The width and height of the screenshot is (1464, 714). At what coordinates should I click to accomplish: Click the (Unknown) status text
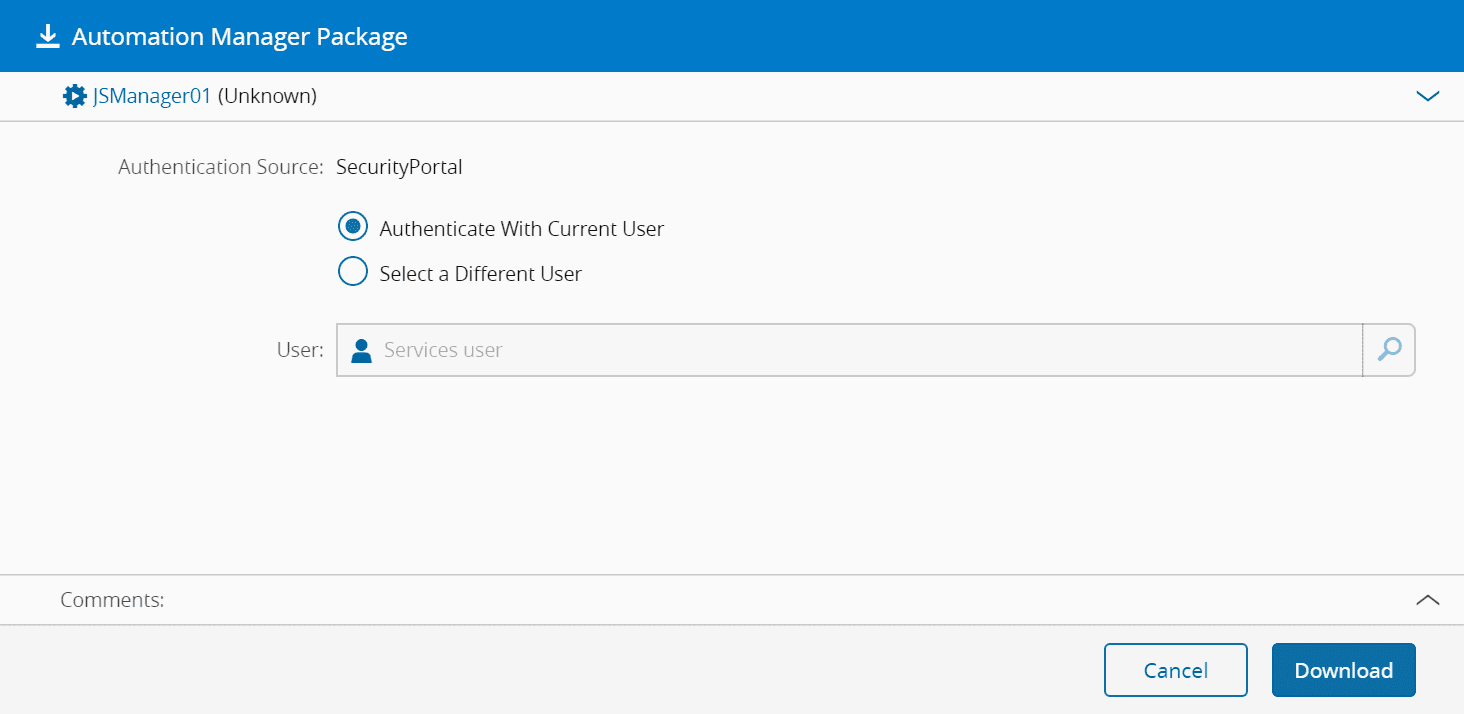coord(267,96)
